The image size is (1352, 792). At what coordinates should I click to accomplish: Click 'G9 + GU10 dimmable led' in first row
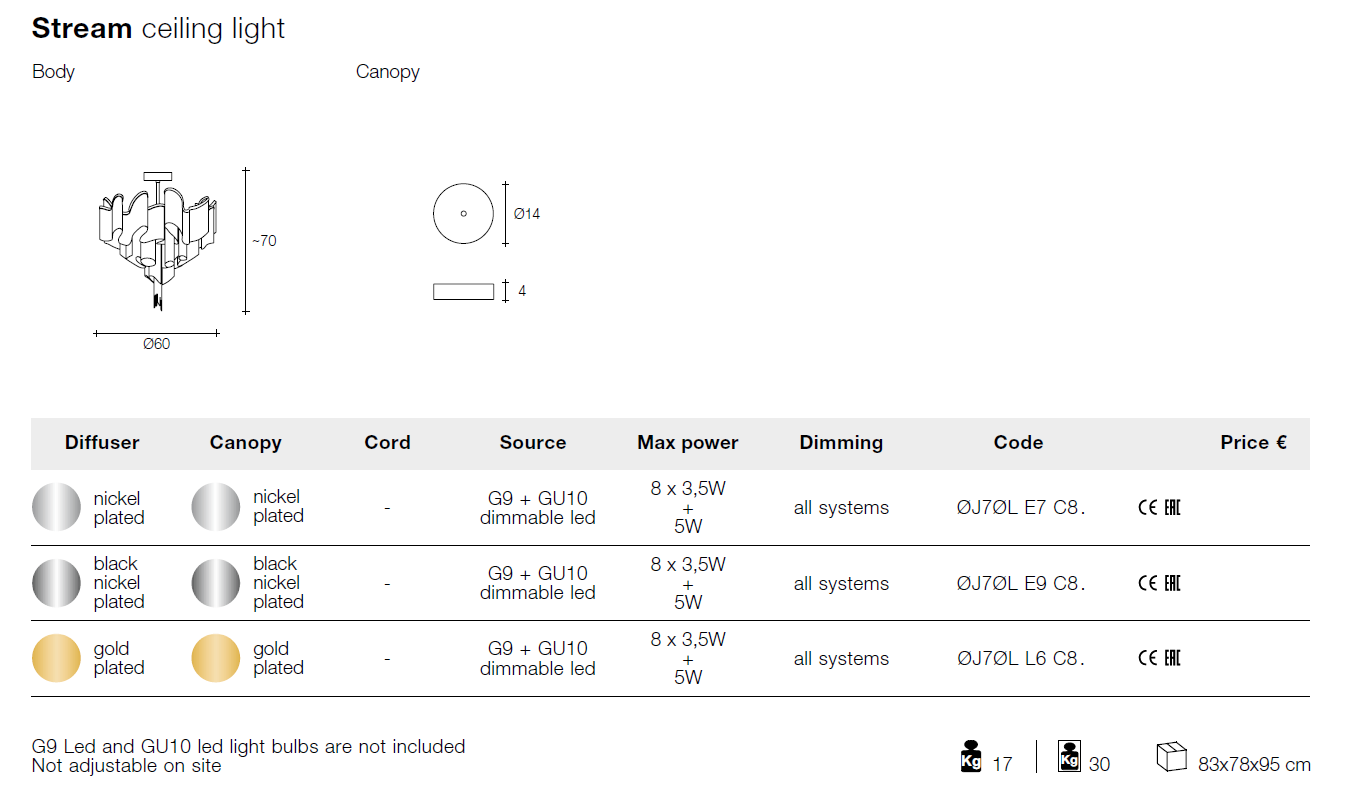pyautogui.click(x=538, y=508)
